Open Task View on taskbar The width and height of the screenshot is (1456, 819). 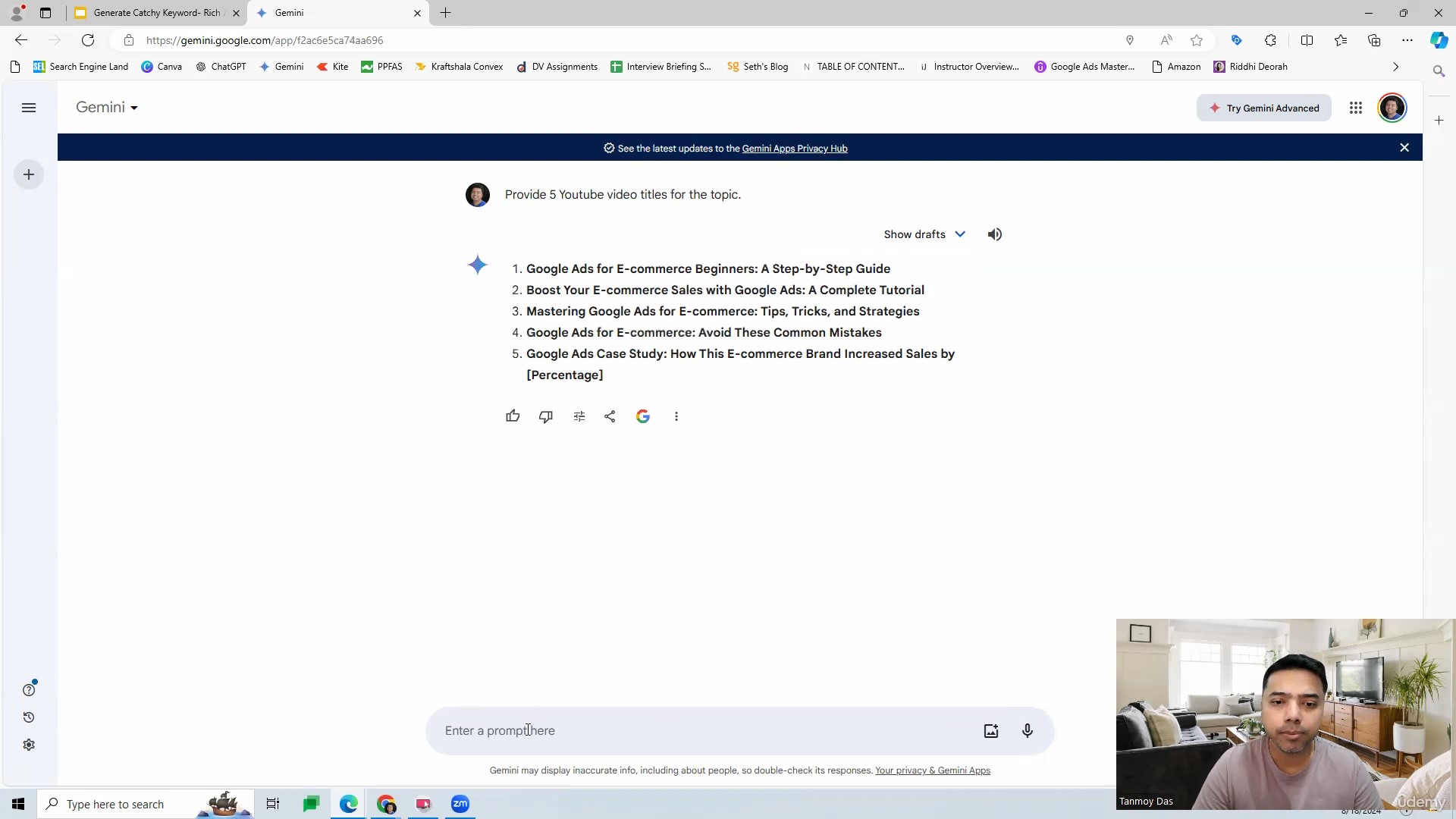[x=273, y=804]
